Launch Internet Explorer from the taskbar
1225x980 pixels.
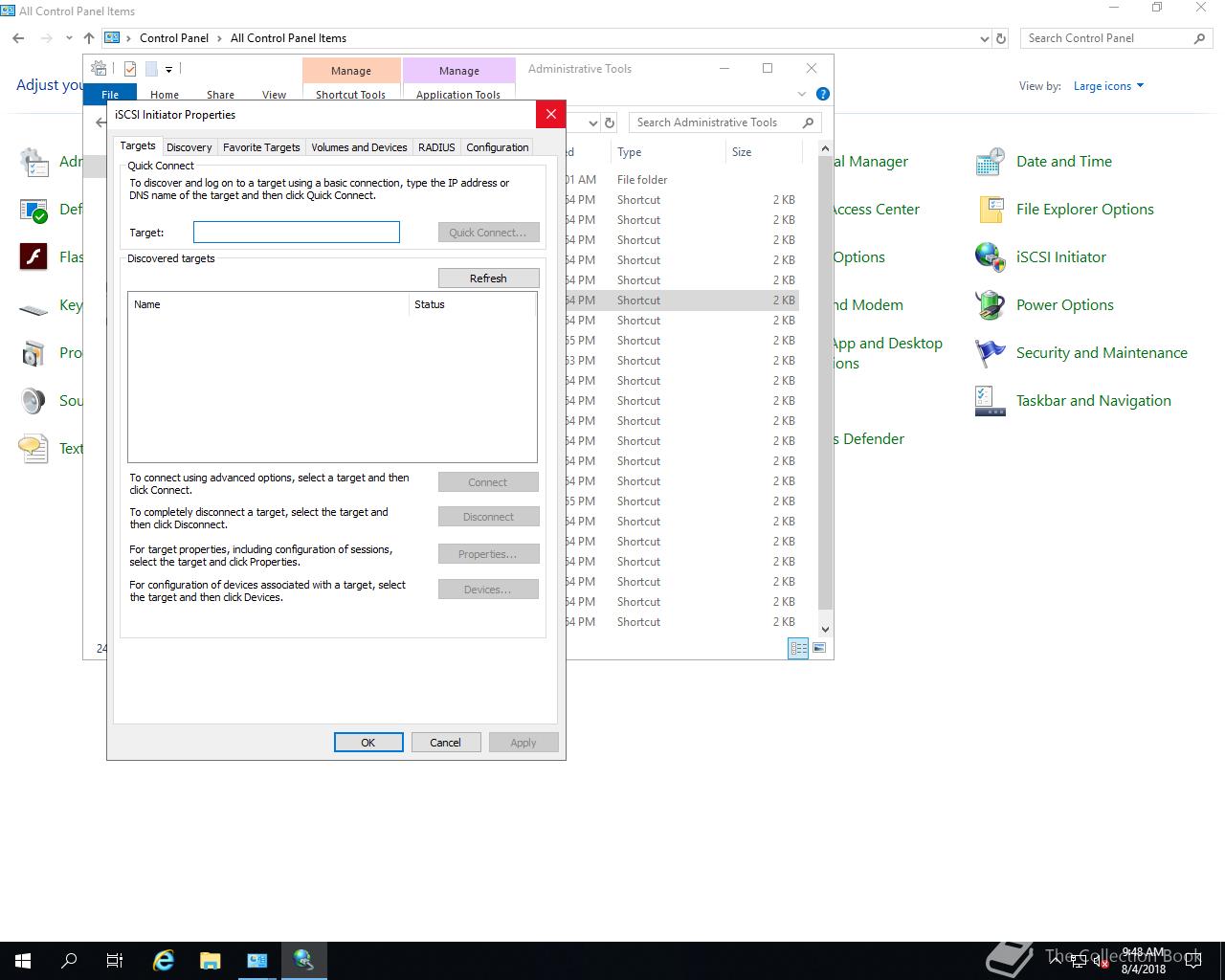coord(164,961)
